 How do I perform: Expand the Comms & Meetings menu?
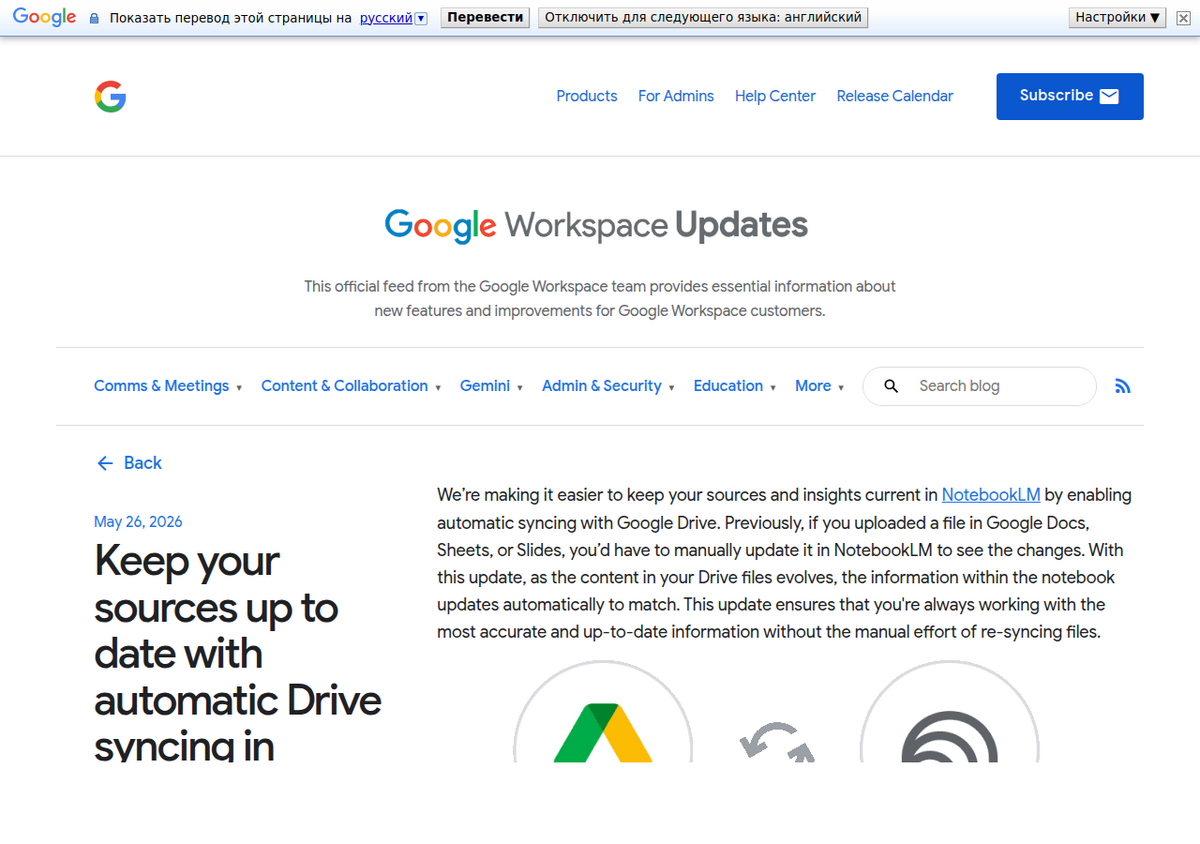click(x=168, y=386)
